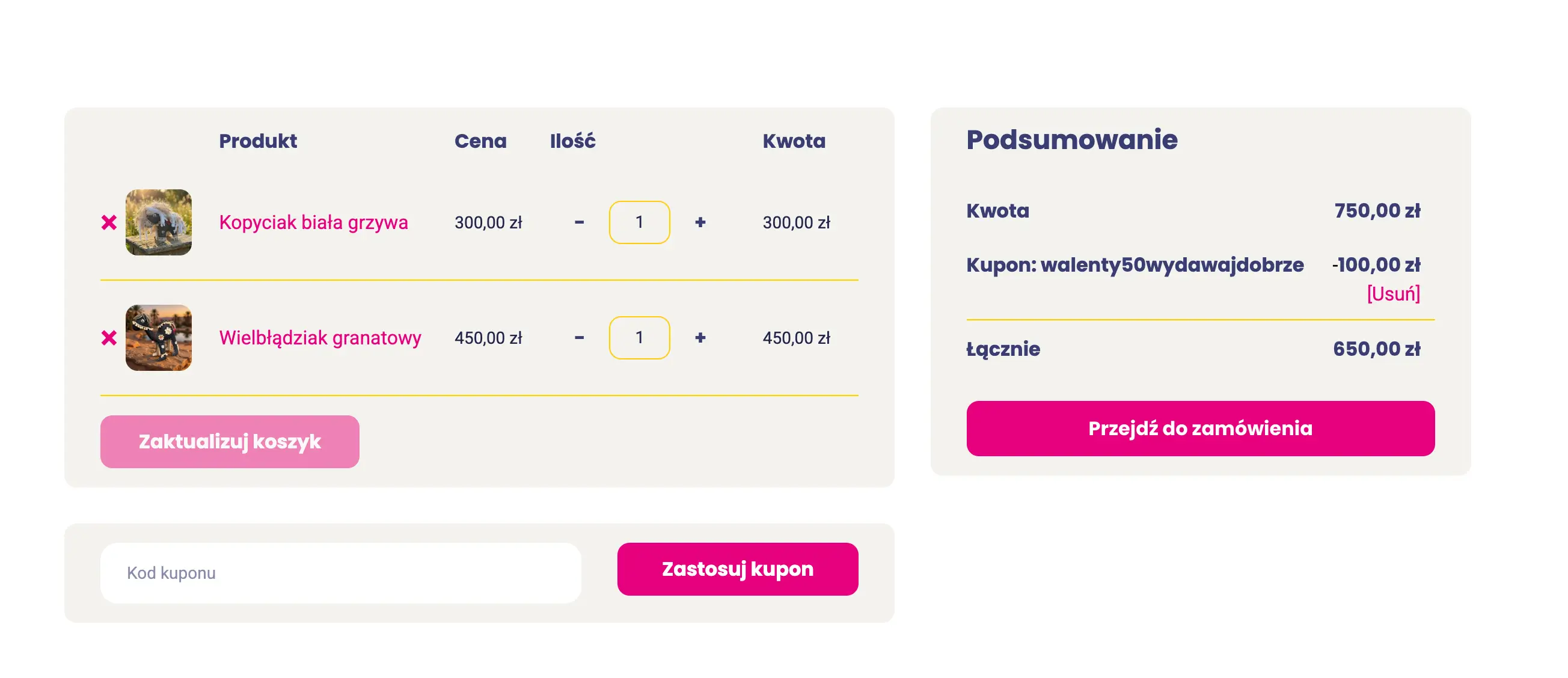Click the plus icon for Kopyciak biała grzywa

(700, 222)
